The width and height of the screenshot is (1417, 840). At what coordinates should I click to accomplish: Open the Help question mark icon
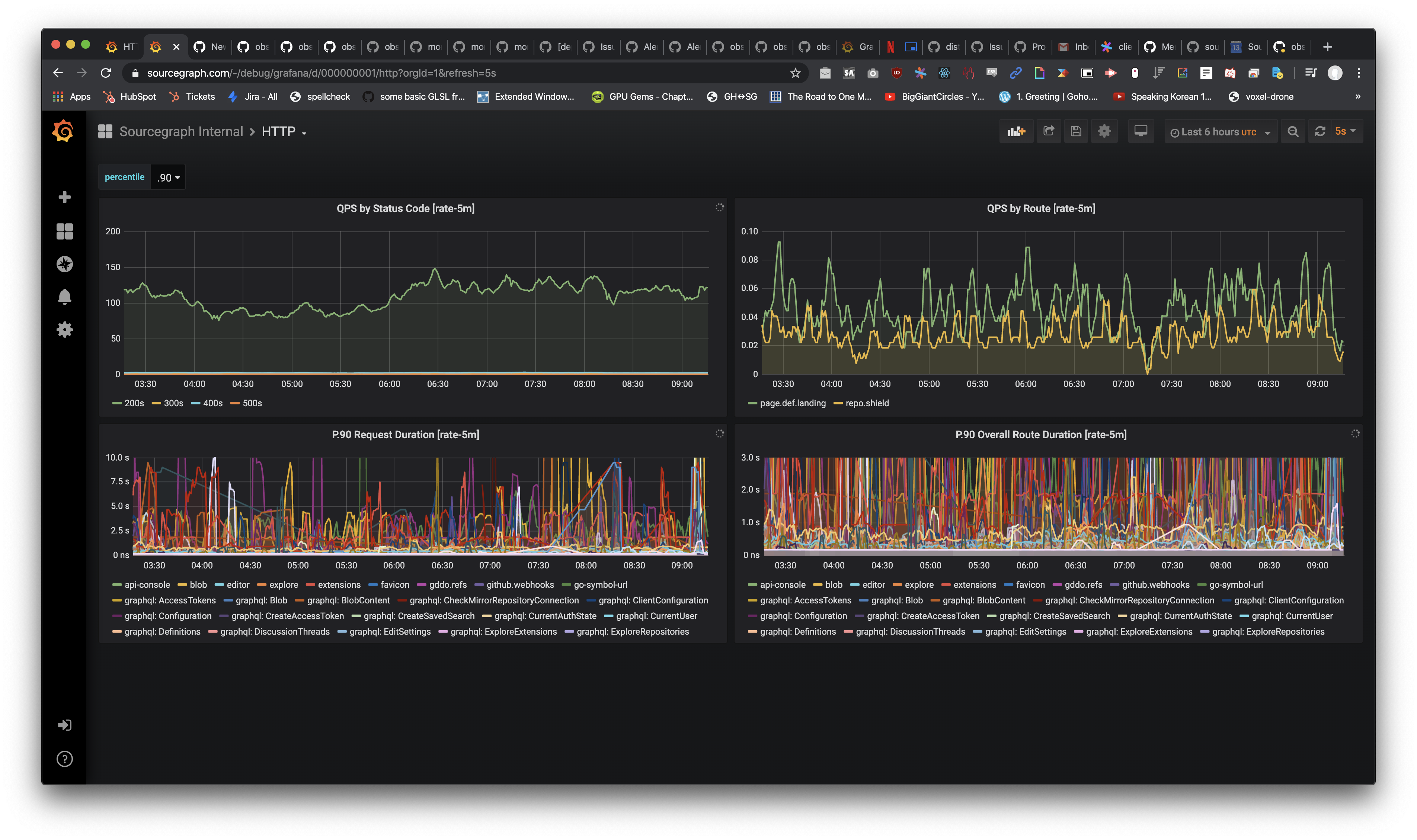tap(64, 759)
